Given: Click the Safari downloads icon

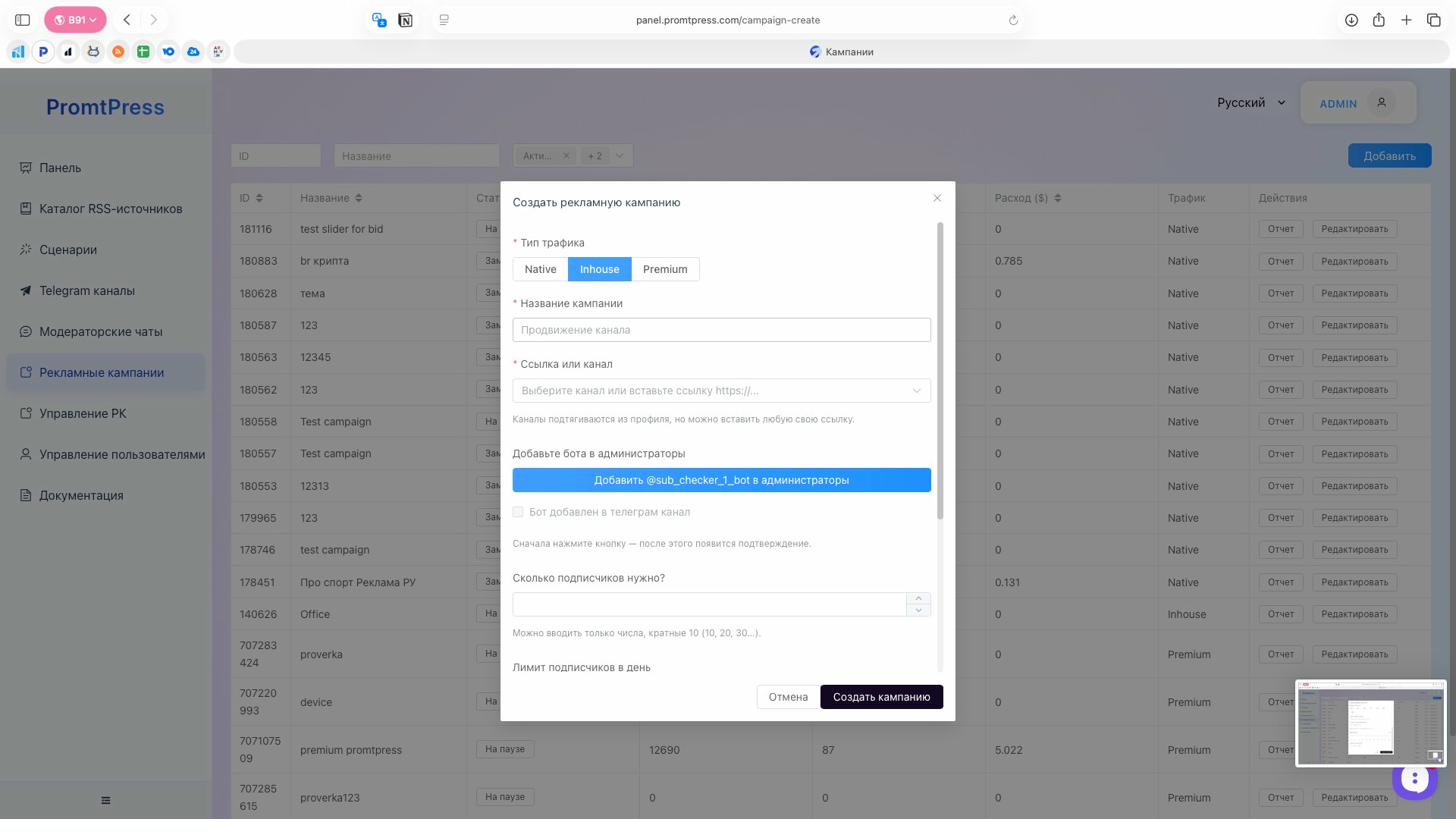Looking at the screenshot, I should click(1351, 20).
